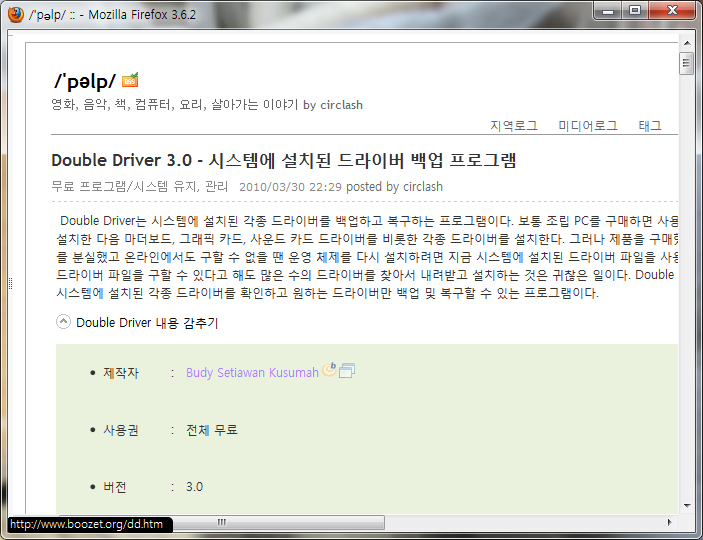Click the post date 2010/03/30 22:29
This screenshot has height=540, width=703.
coord(291,187)
